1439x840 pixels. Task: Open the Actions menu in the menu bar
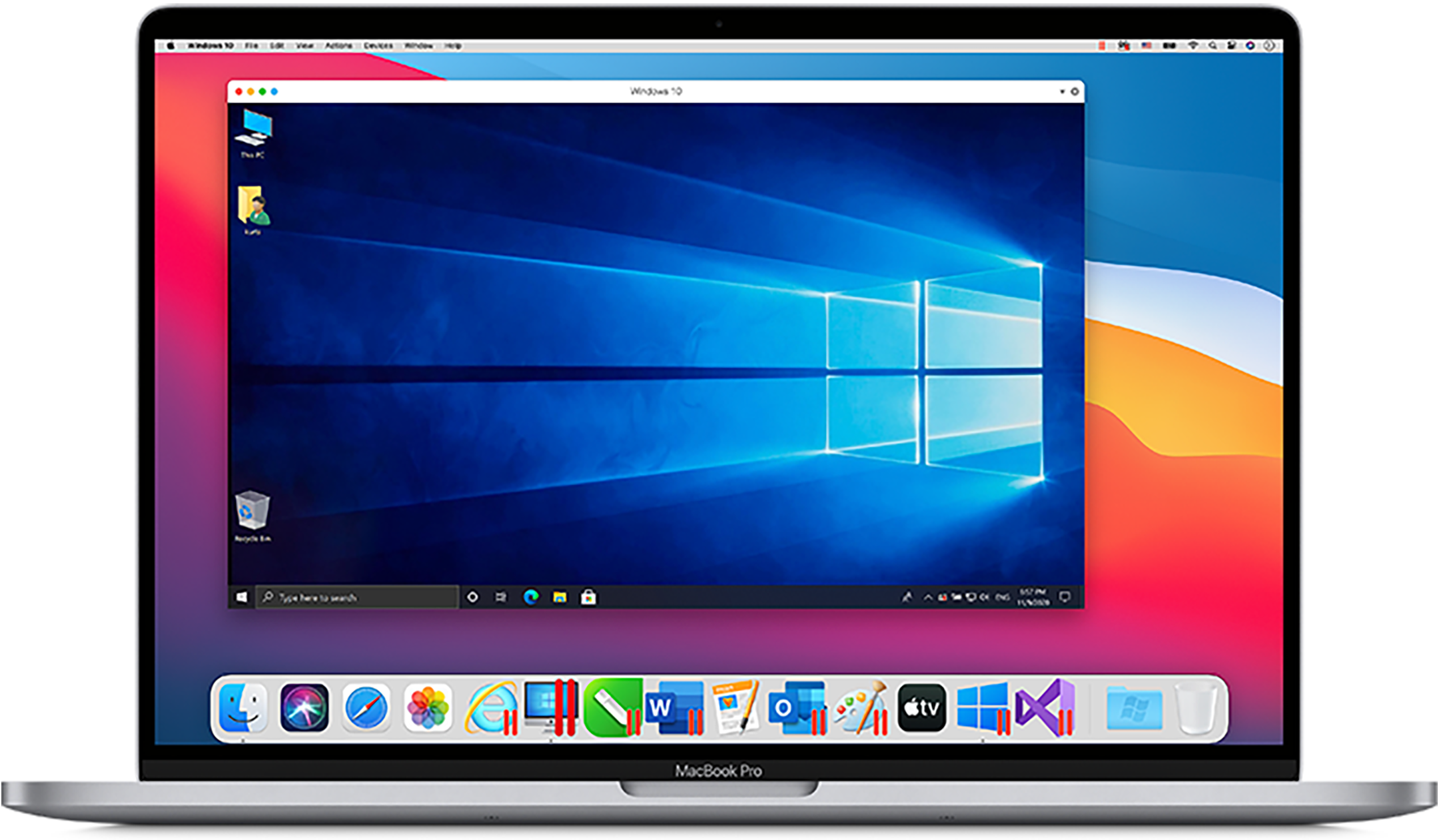pyautogui.click(x=338, y=46)
